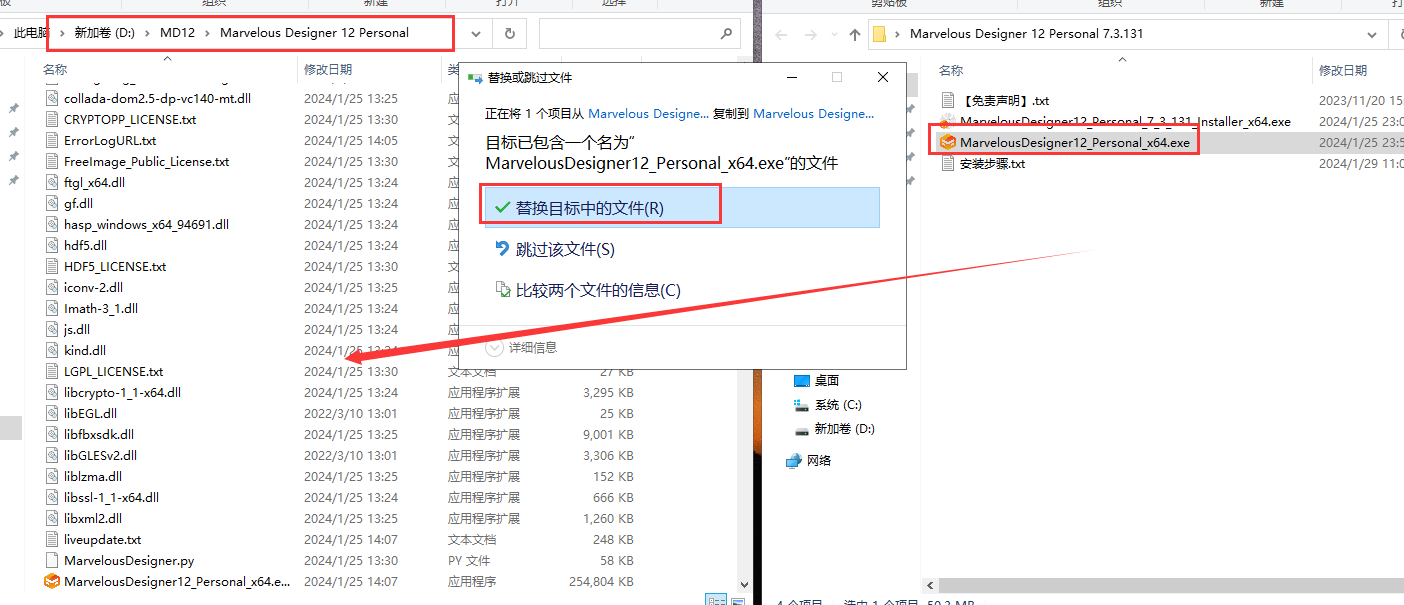Click the magnifier icon in left search box
1404x605 pixels.
[x=727, y=34]
